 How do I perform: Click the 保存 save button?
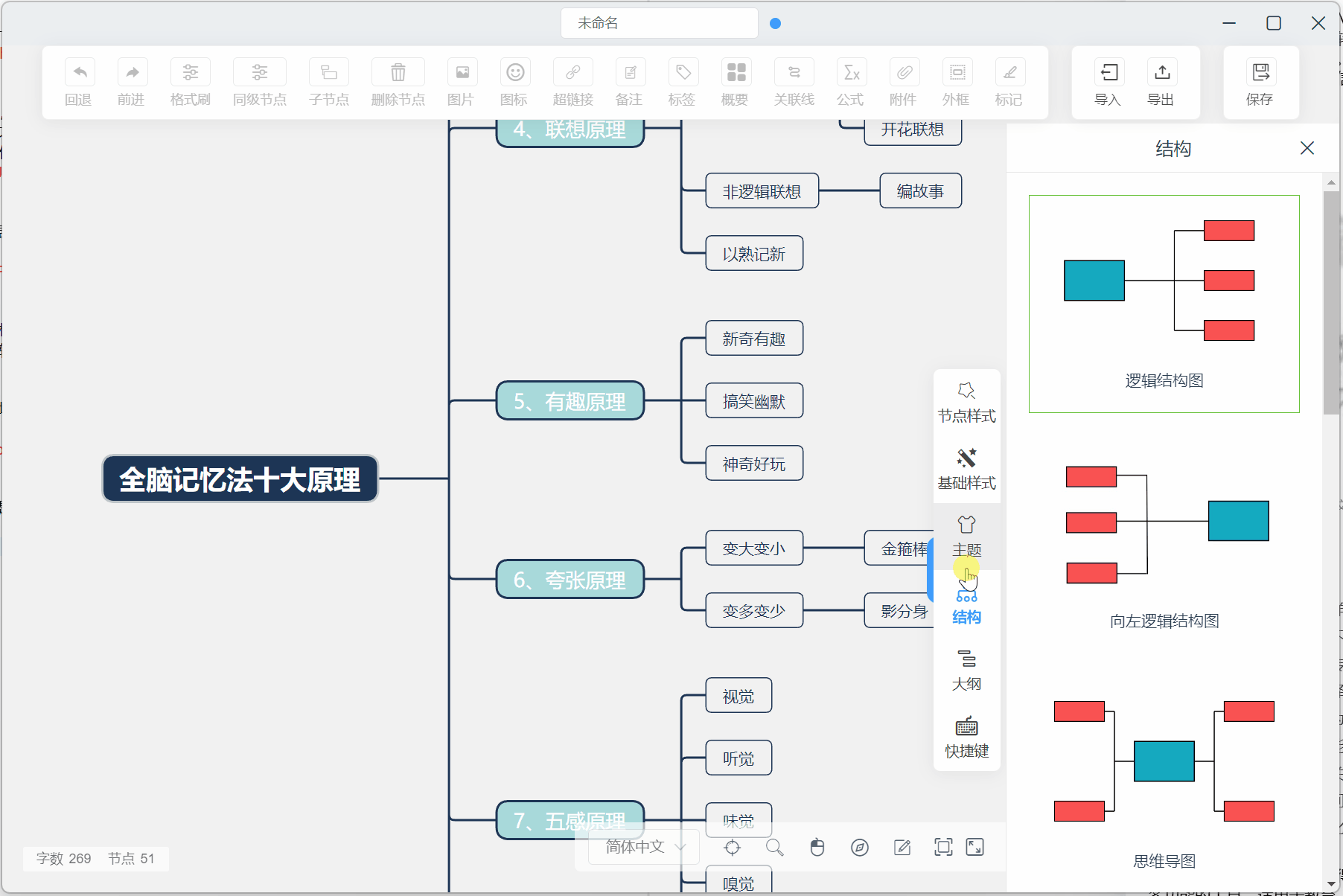(x=1260, y=83)
